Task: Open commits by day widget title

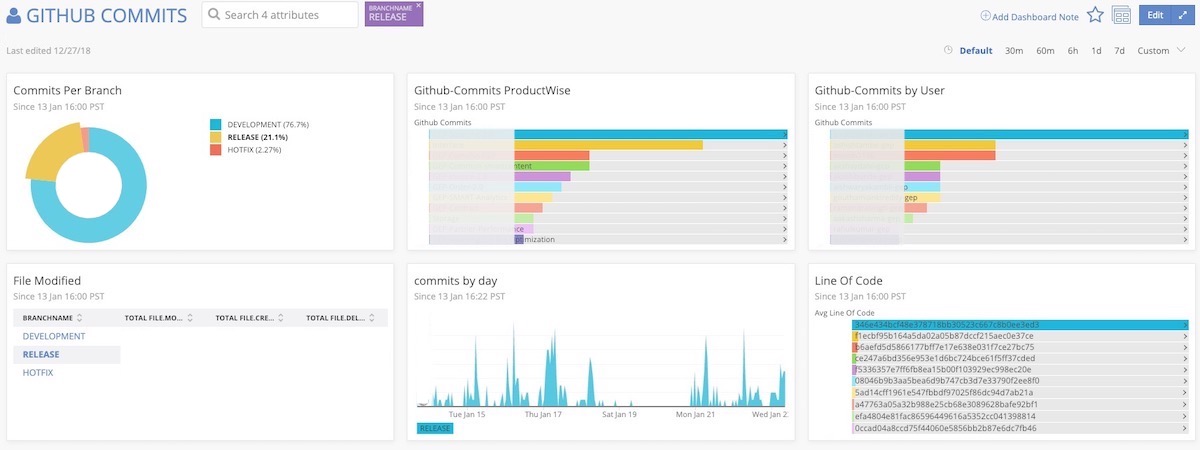Action: (455, 281)
